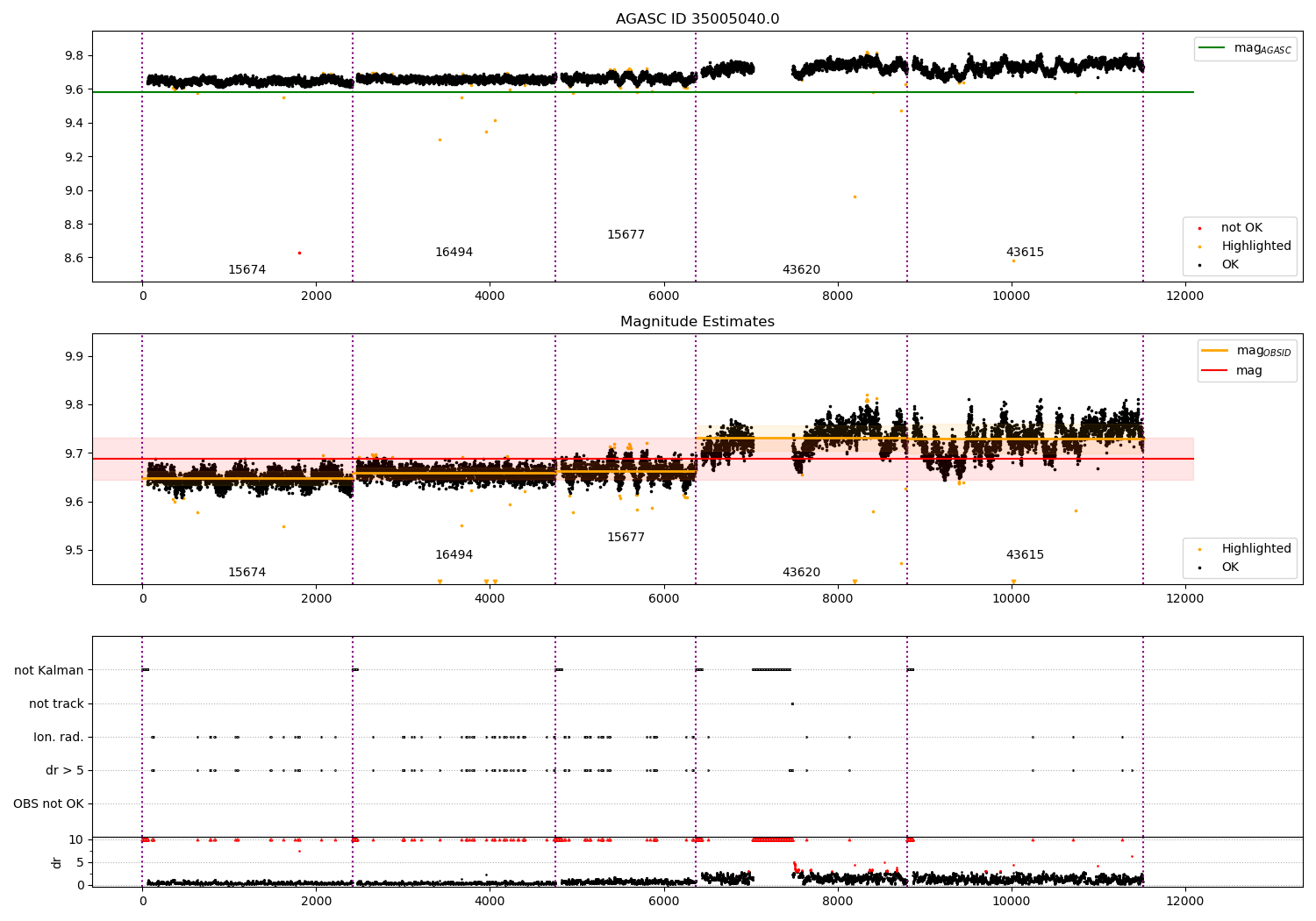Click the y-tick 5 on the dr axis

coord(81,862)
